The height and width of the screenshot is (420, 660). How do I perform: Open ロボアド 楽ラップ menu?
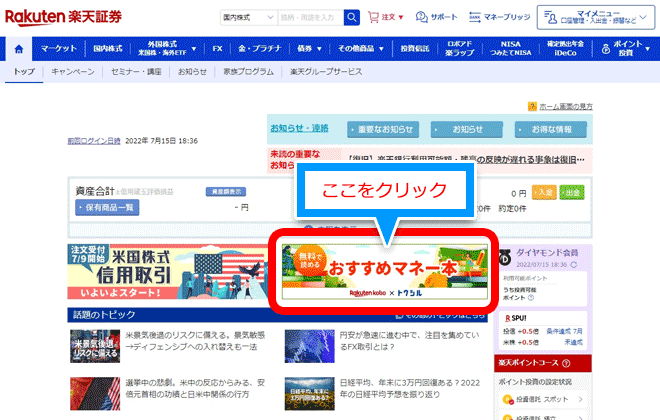459,49
